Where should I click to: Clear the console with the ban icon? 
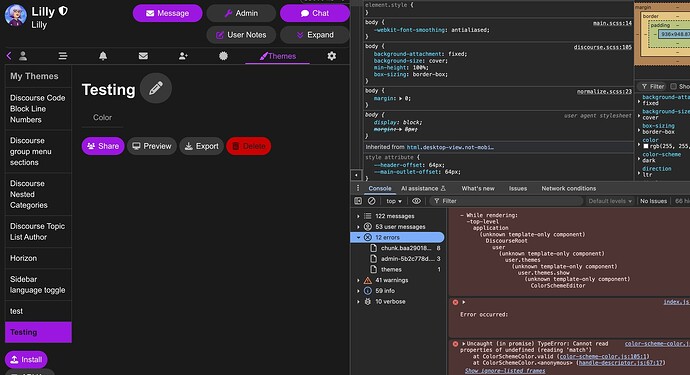[x=372, y=201]
